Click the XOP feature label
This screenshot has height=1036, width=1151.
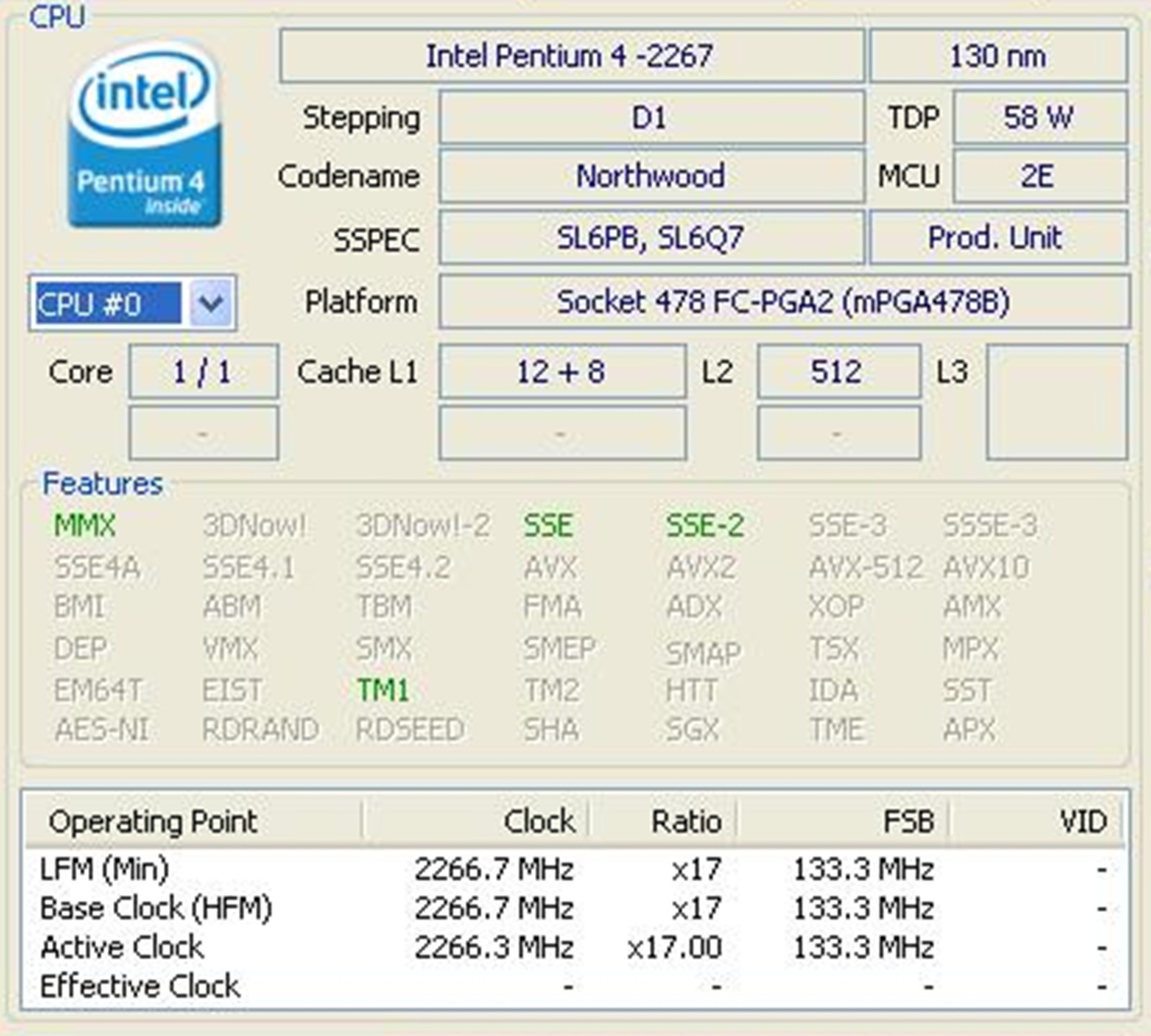pos(836,607)
